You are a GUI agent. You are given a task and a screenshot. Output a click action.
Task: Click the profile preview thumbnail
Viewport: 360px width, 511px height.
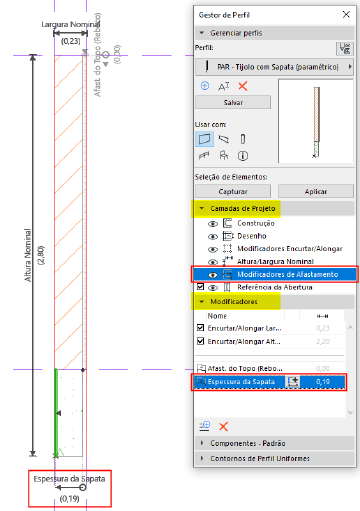[316, 121]
